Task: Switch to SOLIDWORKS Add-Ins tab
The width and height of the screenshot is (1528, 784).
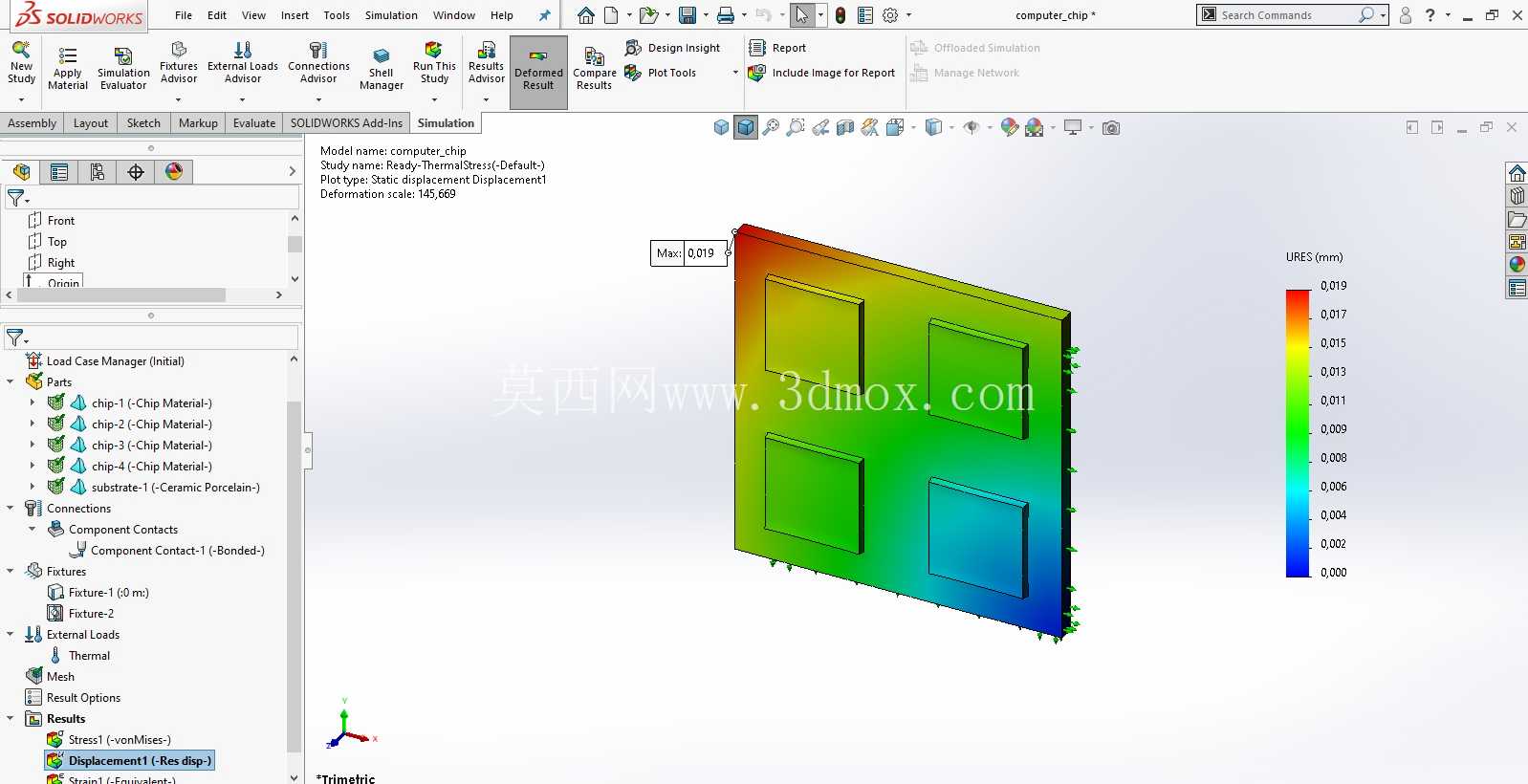Action: 346,123
